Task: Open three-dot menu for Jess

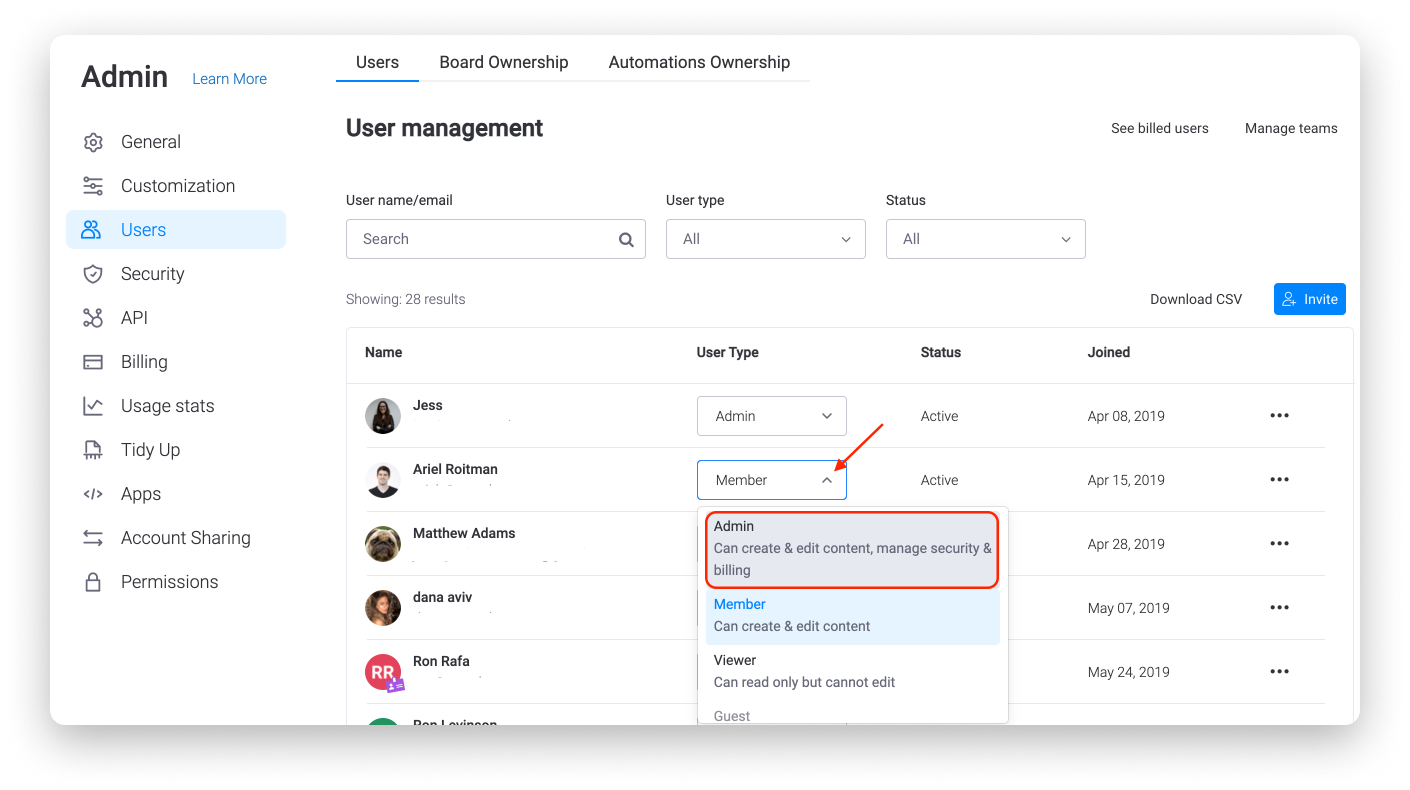Action: (1279, 416)
